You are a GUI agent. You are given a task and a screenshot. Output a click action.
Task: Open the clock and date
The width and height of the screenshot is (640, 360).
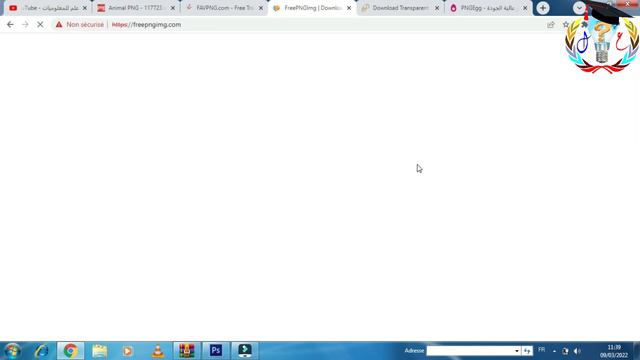(x=613, y=351)
